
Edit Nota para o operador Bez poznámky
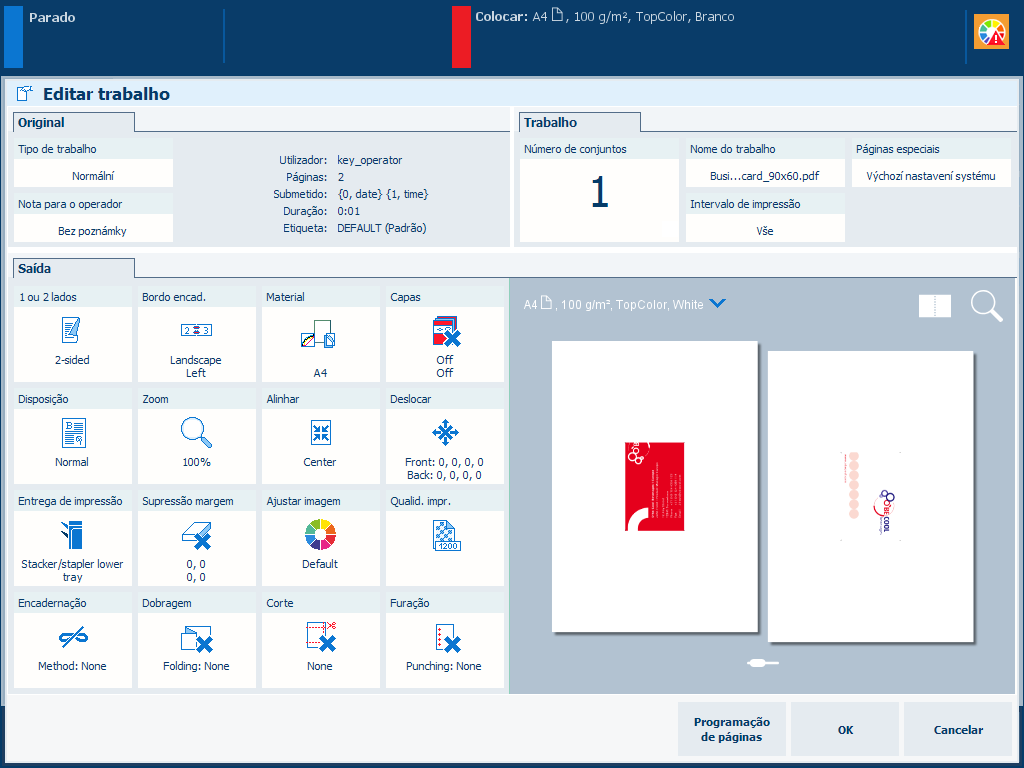(93, 229)
